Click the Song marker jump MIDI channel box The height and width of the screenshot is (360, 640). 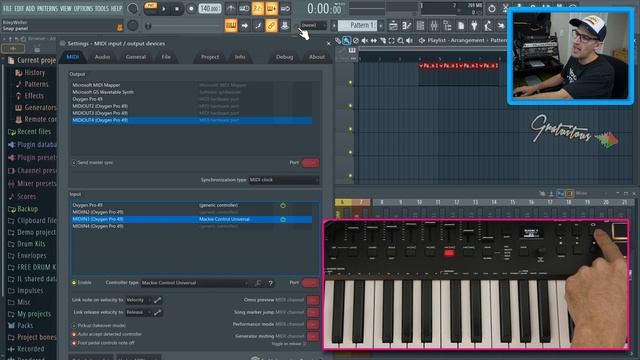click(x=313, y=312)
